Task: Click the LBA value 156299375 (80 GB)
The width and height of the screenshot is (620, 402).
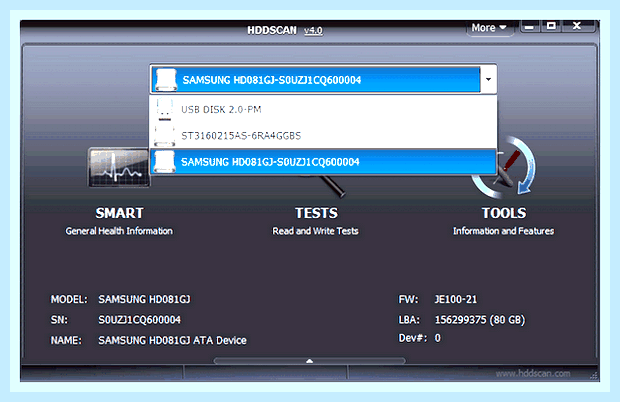Action: (480, 320)
